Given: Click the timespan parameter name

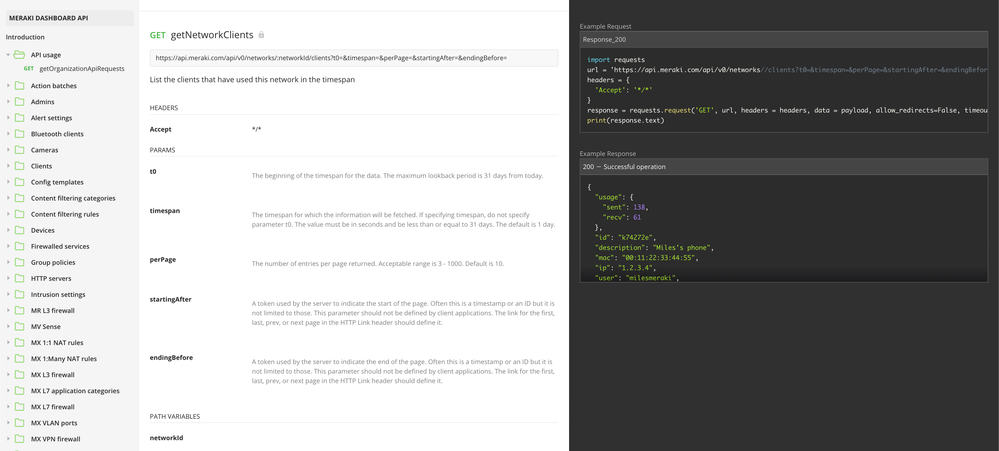Looking at the screenshot, I should (x=164, y=211).
